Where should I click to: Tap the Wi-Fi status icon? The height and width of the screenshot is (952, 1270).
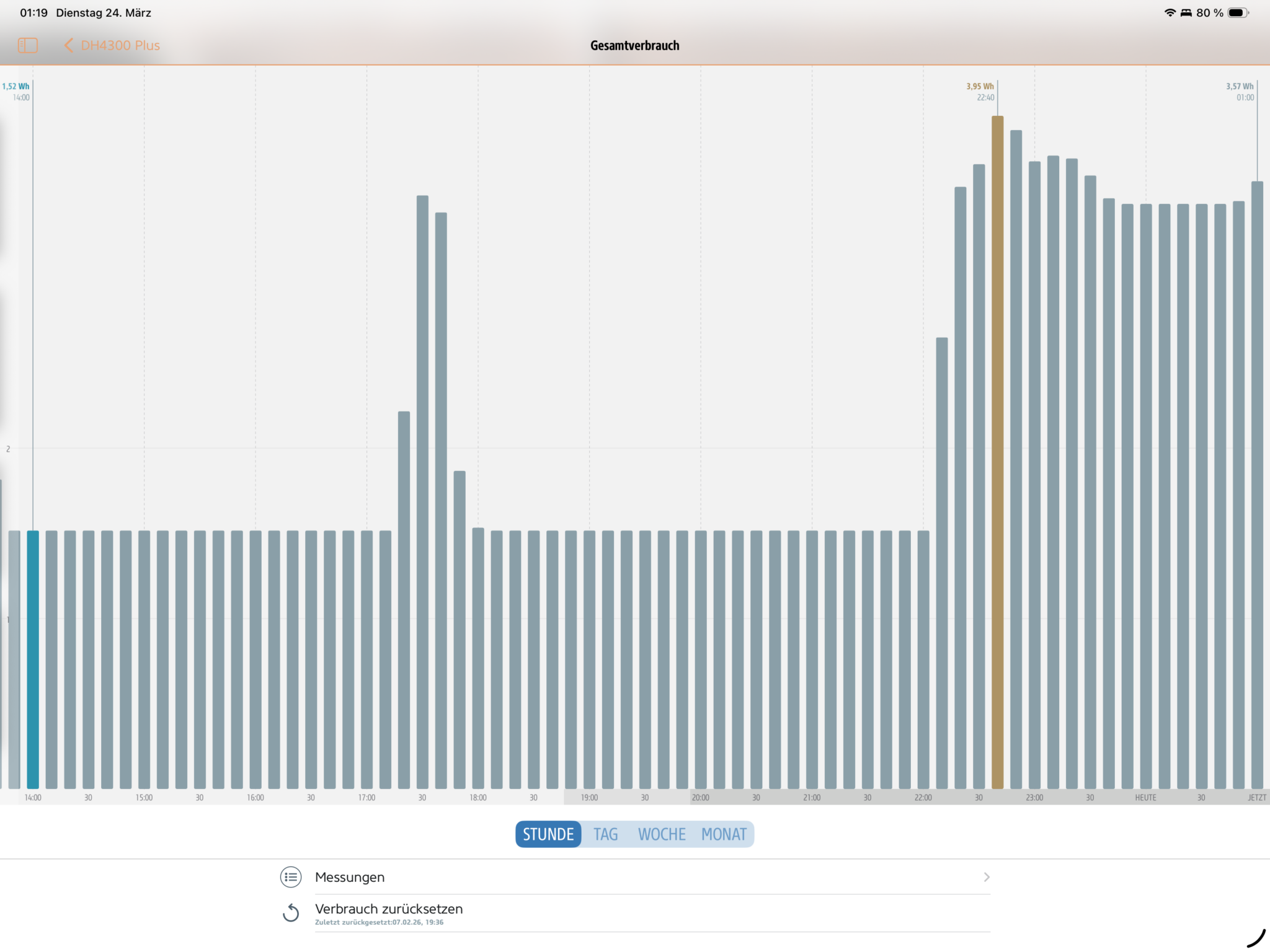pos(1170,13)
